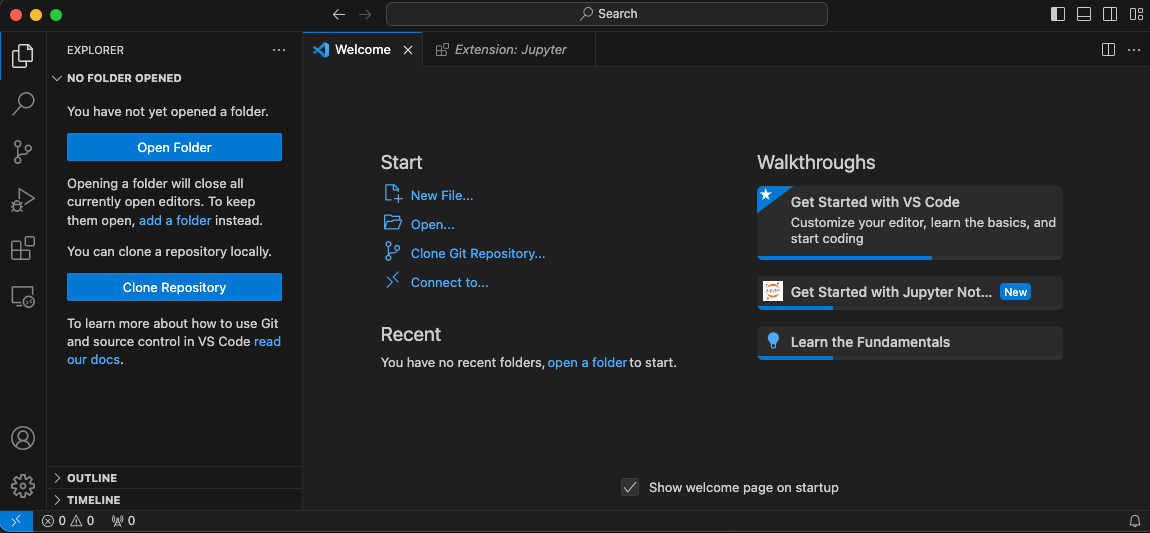Click the Jupyter logo in walkthrough card
Viewport: 1150px width, 533px height.
[x=773, y=291]
